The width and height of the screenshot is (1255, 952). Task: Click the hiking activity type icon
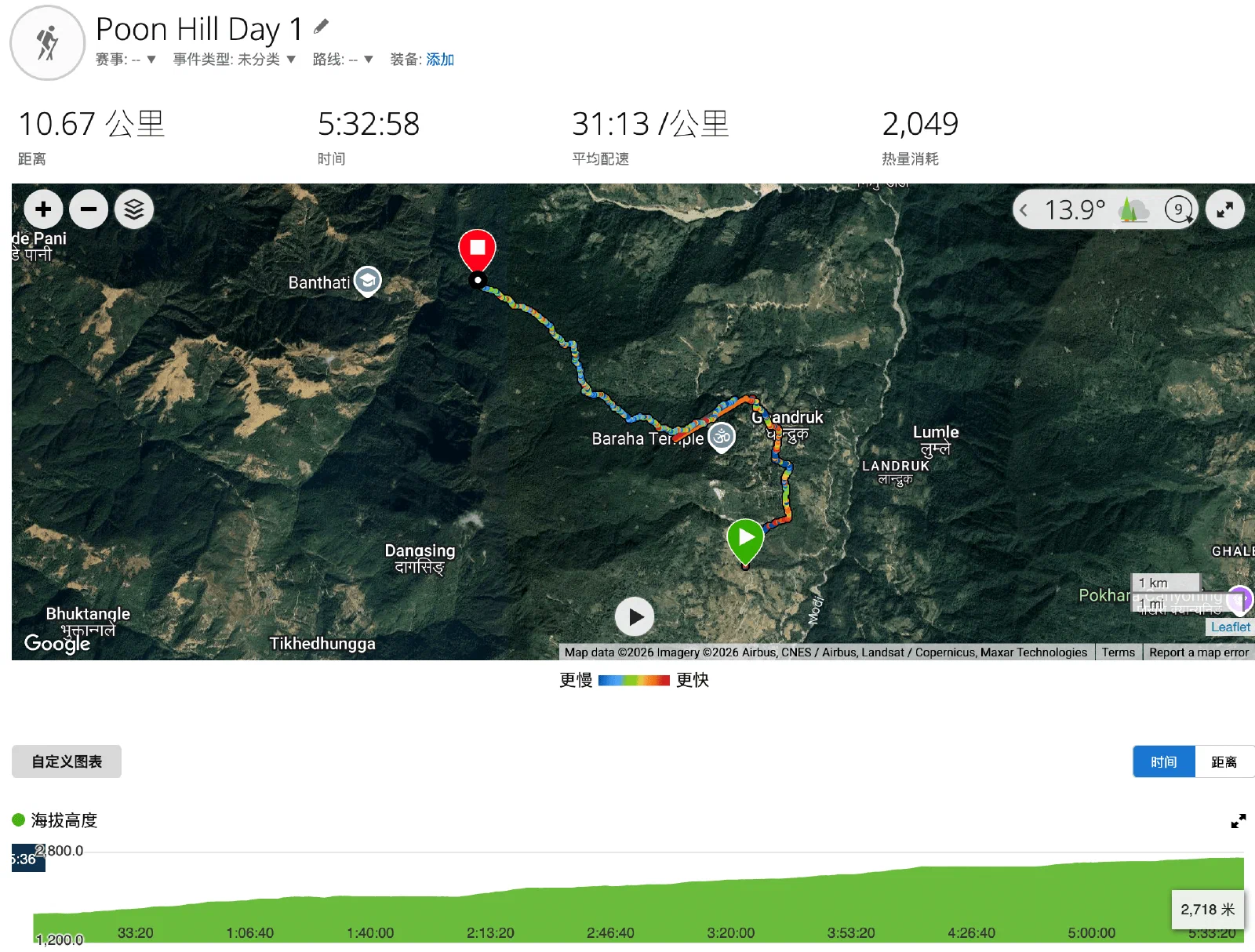[47, 43]
